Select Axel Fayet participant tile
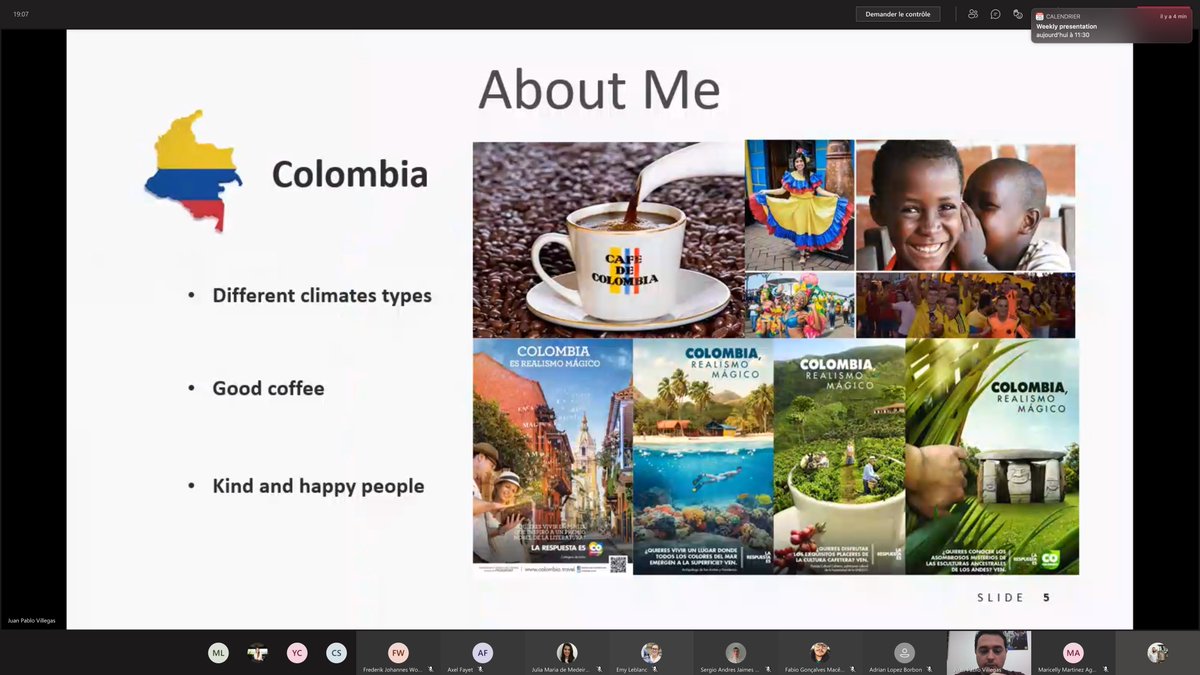1200x675 pixels. click(x=482, y=653)
